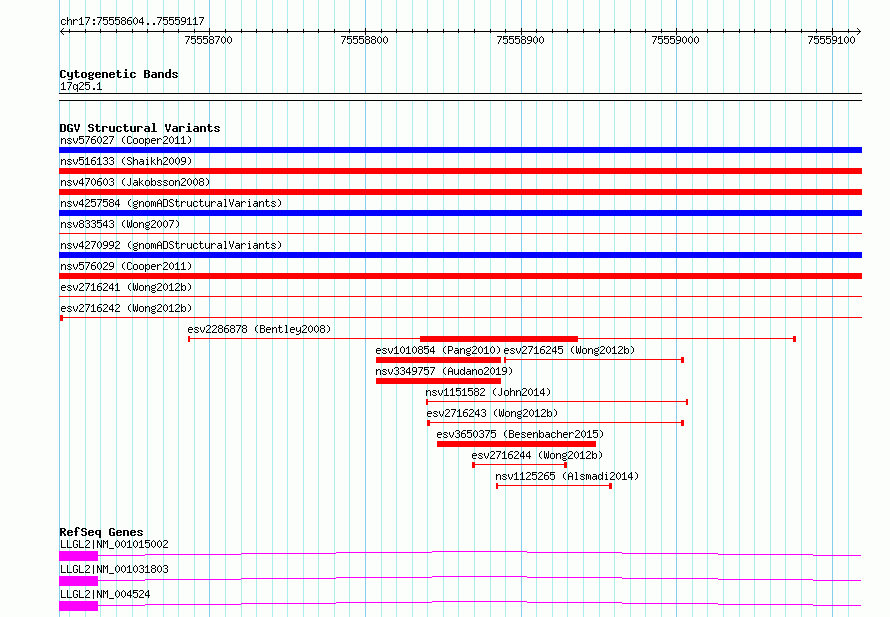890x617 pixels.
Task: Click the nsv4270992 gnomAD variant label
Action: point(171,245)
